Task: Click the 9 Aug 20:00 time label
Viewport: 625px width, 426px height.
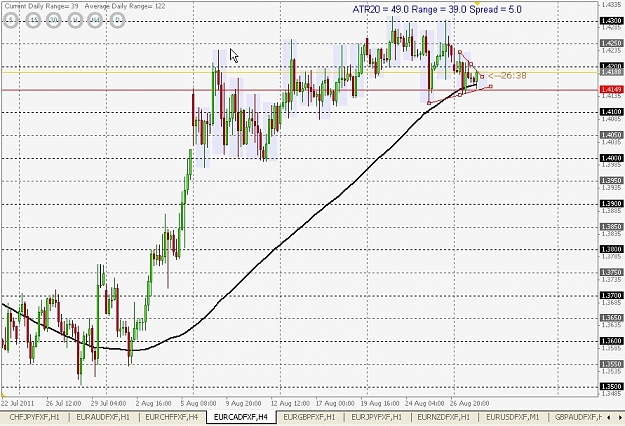Action: [x=244, y=403]
